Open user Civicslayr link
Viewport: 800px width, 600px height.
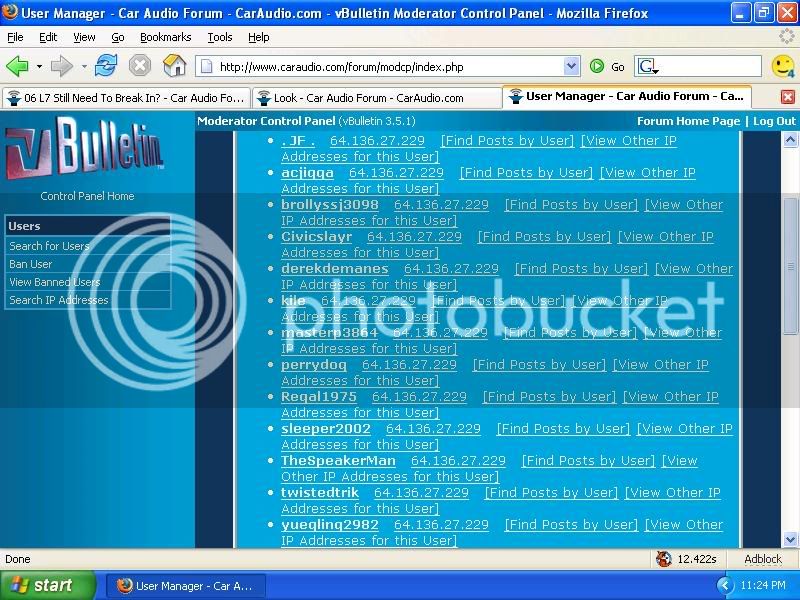[316, 237]
